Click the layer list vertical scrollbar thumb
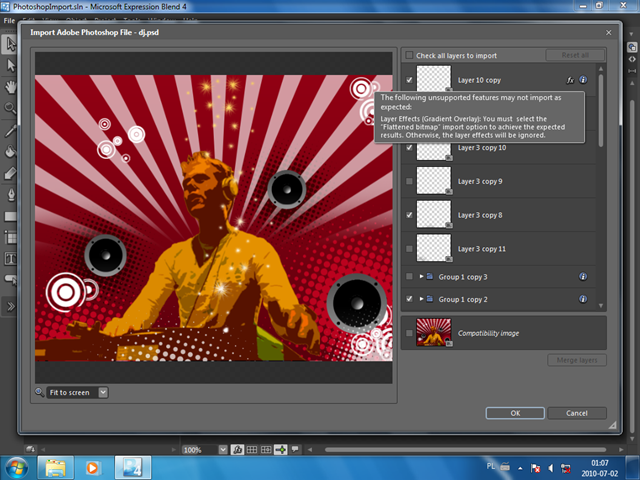This screenshot has width=640, height=480. coord(601,110)
